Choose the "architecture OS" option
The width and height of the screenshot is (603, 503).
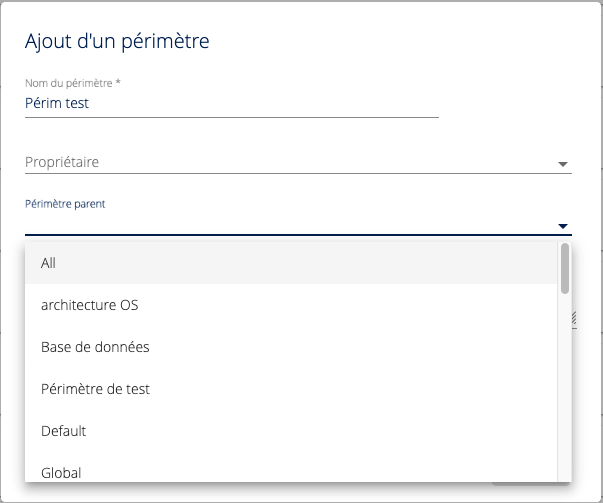point(96,305)
